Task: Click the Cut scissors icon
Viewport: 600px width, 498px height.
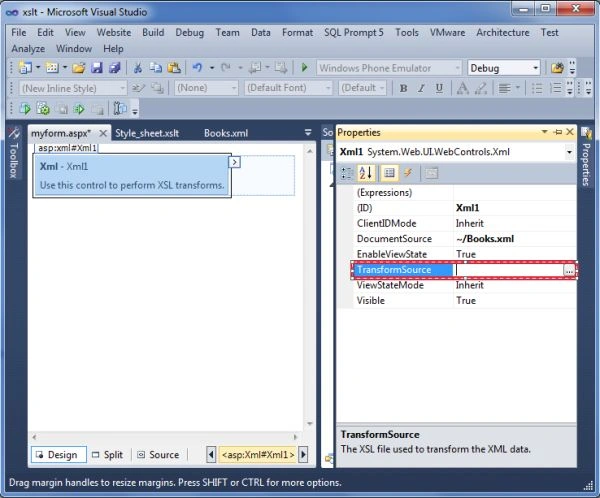Action: point(137,68)
